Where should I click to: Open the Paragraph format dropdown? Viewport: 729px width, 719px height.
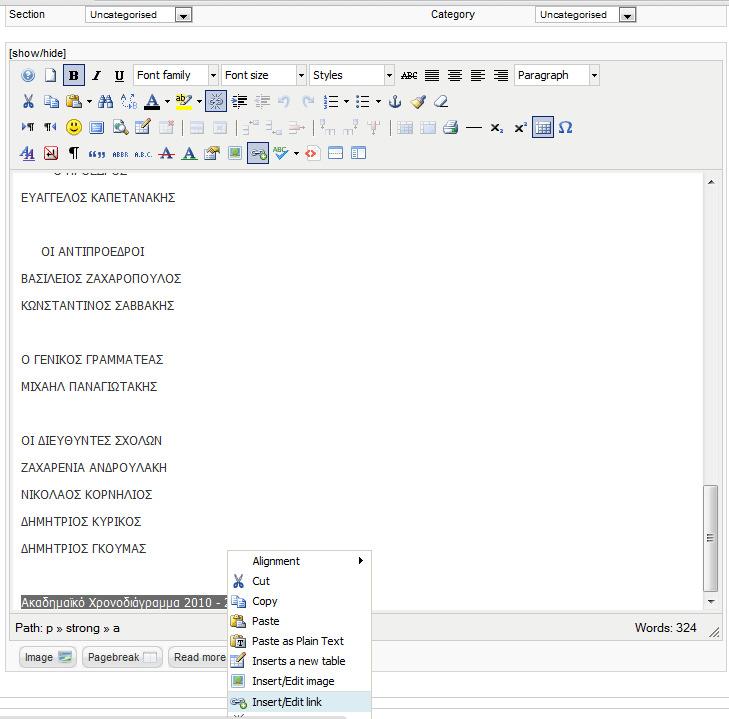pyautogui.click(x=557, y=75)
